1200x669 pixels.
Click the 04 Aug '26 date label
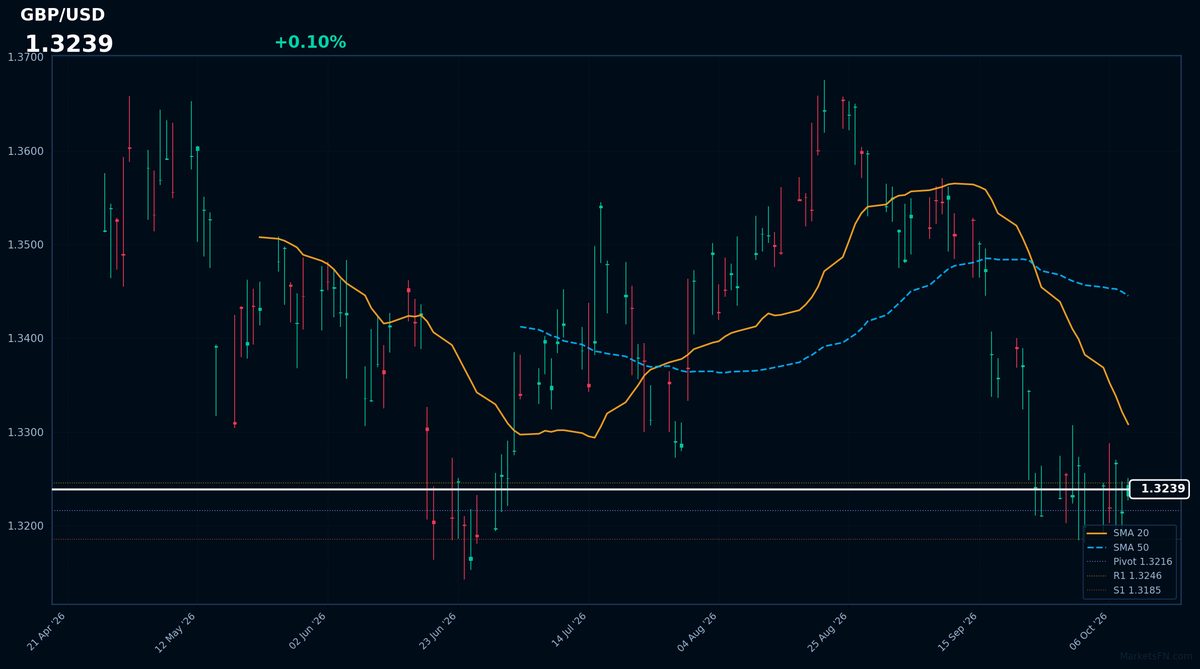[696, 632]
